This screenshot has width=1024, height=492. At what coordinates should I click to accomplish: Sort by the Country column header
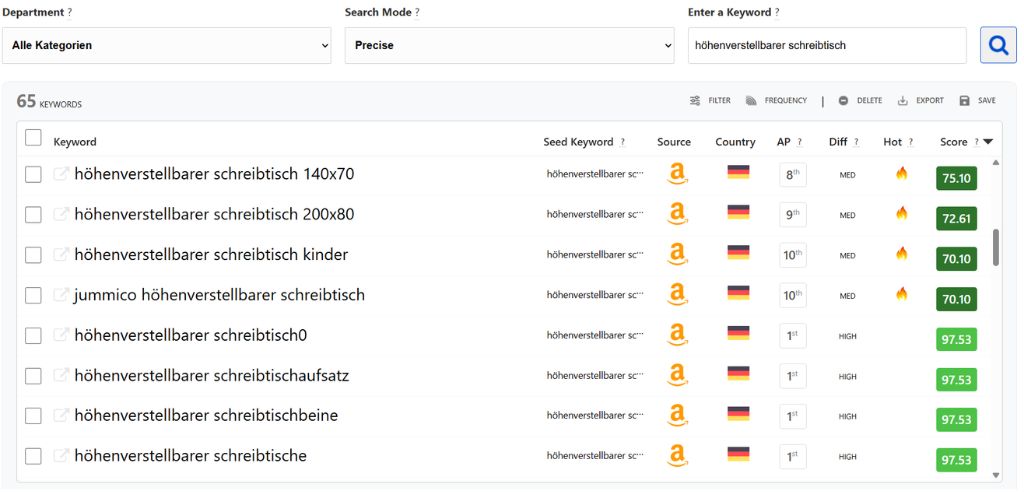pos(735,142)
